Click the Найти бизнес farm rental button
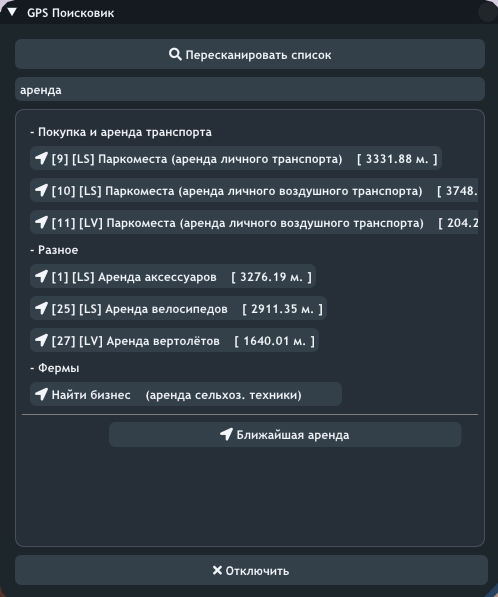 [186, 394]
